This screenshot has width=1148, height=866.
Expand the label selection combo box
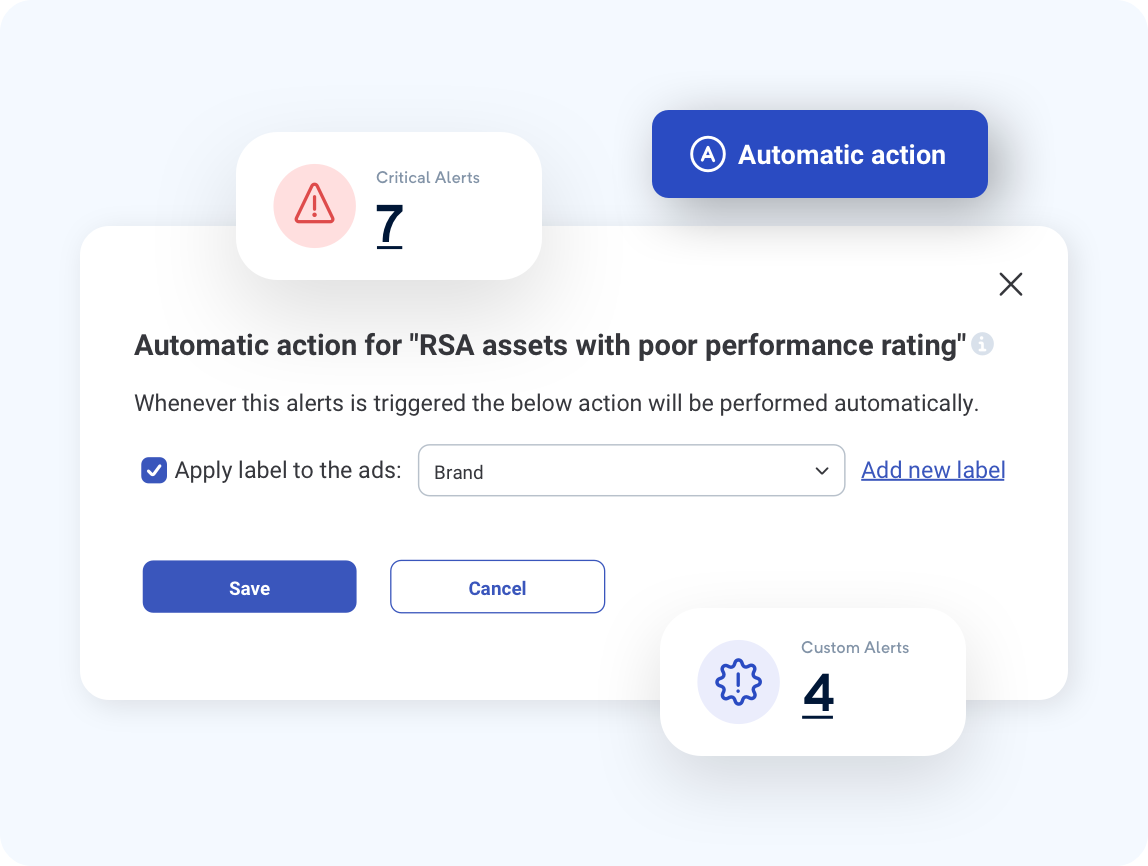[631, 470]
